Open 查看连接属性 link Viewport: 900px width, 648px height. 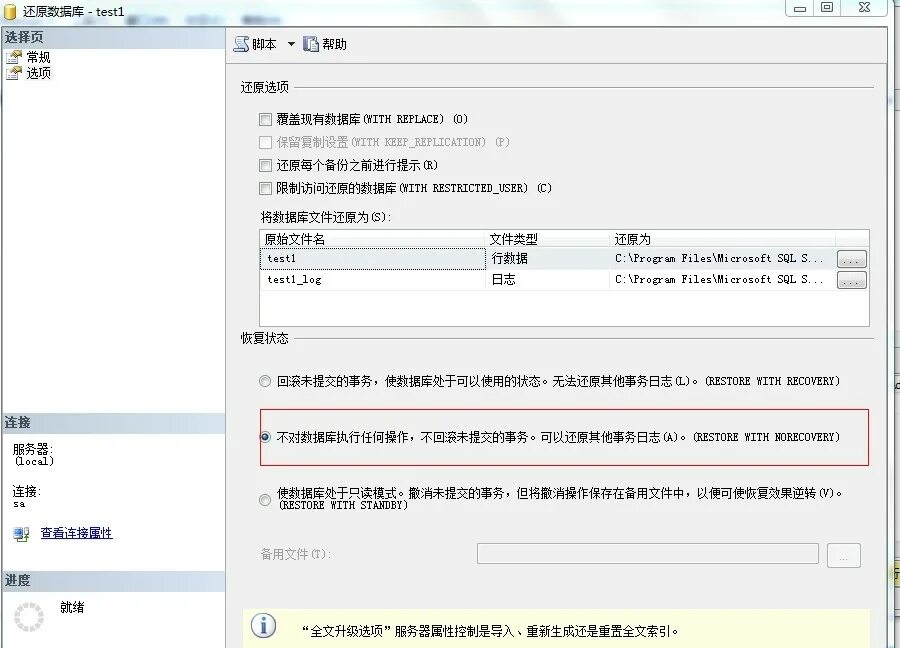click(x=76, y=533)
